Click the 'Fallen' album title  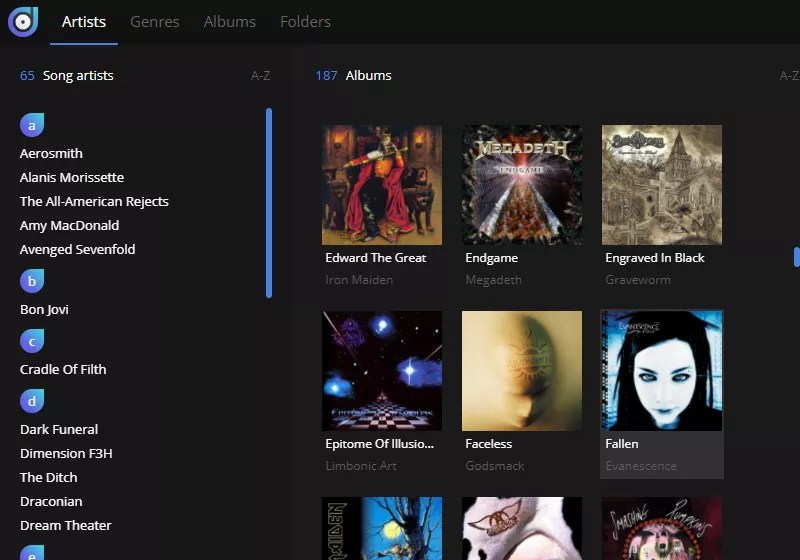tap(621, 444)
